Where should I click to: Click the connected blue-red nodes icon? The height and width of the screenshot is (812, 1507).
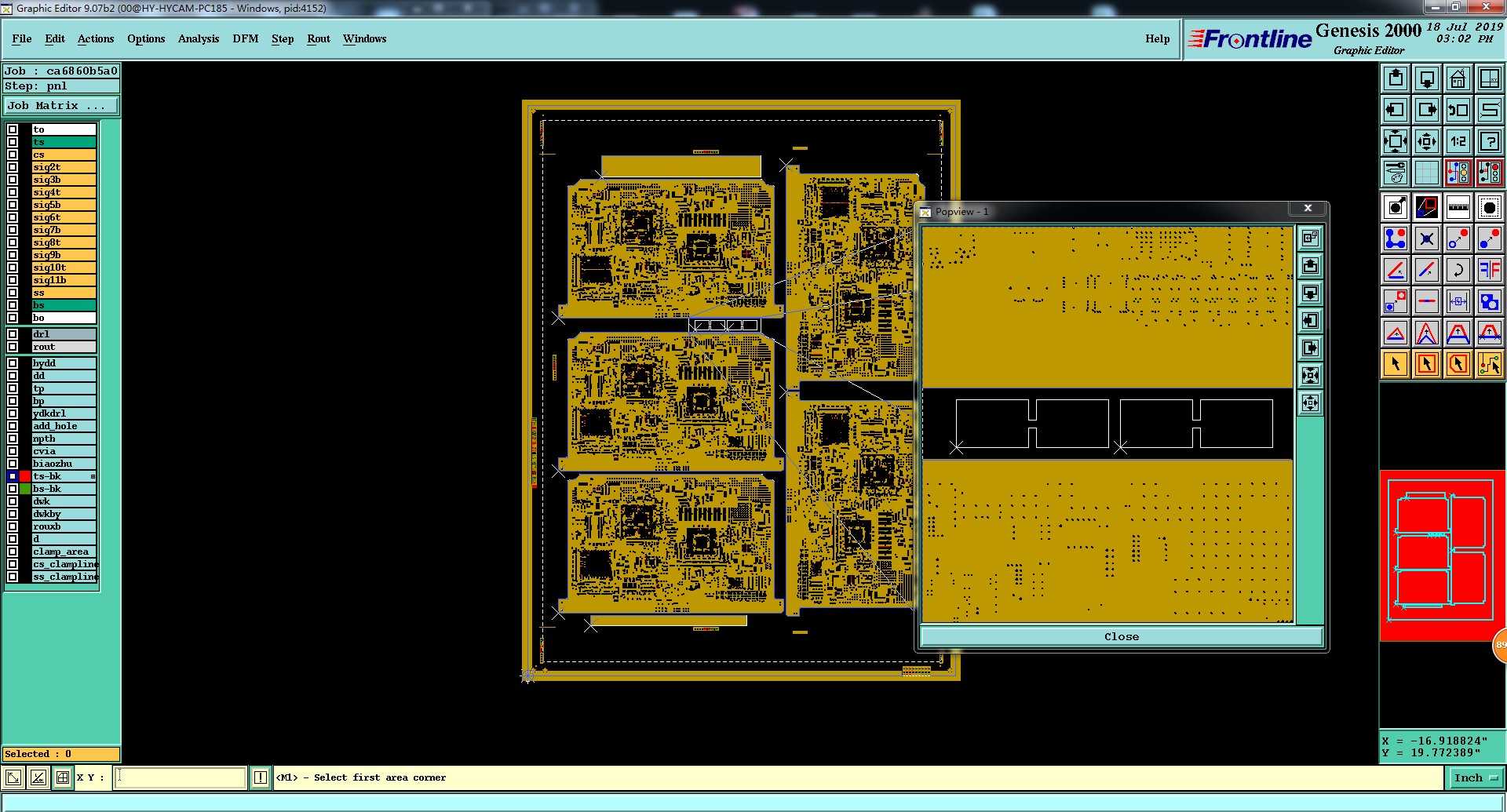coord(1396,239)
